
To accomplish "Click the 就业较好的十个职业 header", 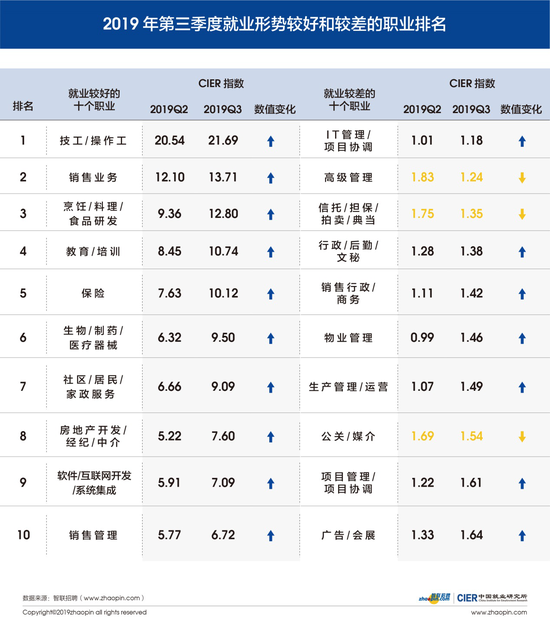I will coord(94,100).
